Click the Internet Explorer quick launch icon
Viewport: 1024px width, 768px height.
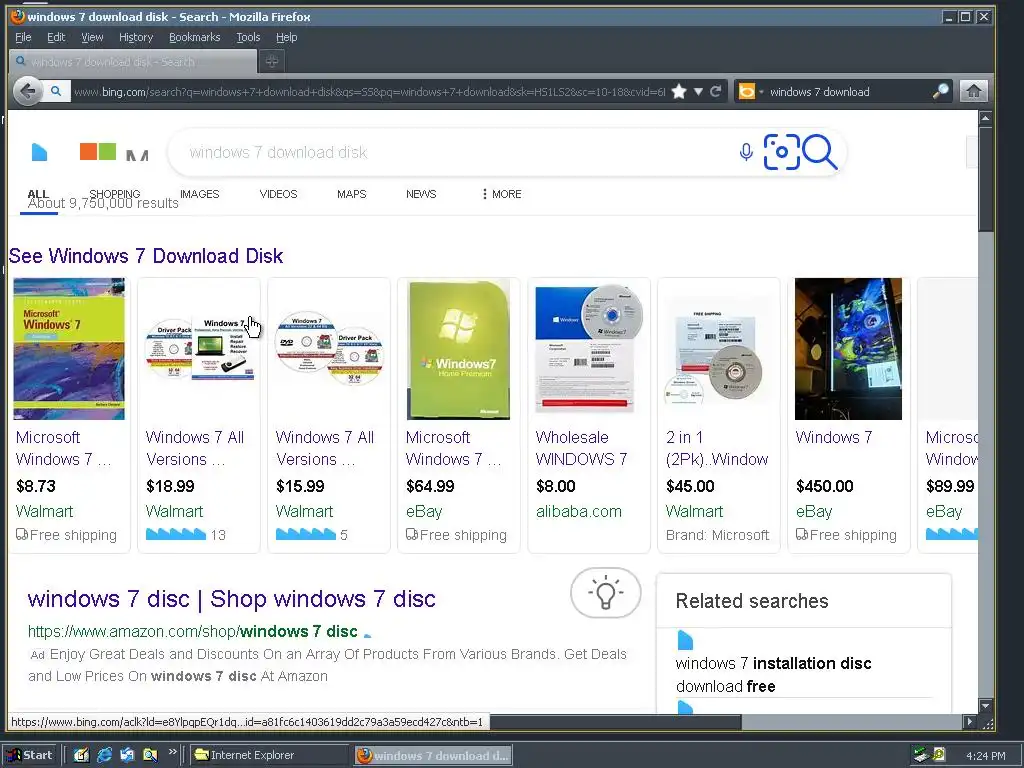(104, 755)
